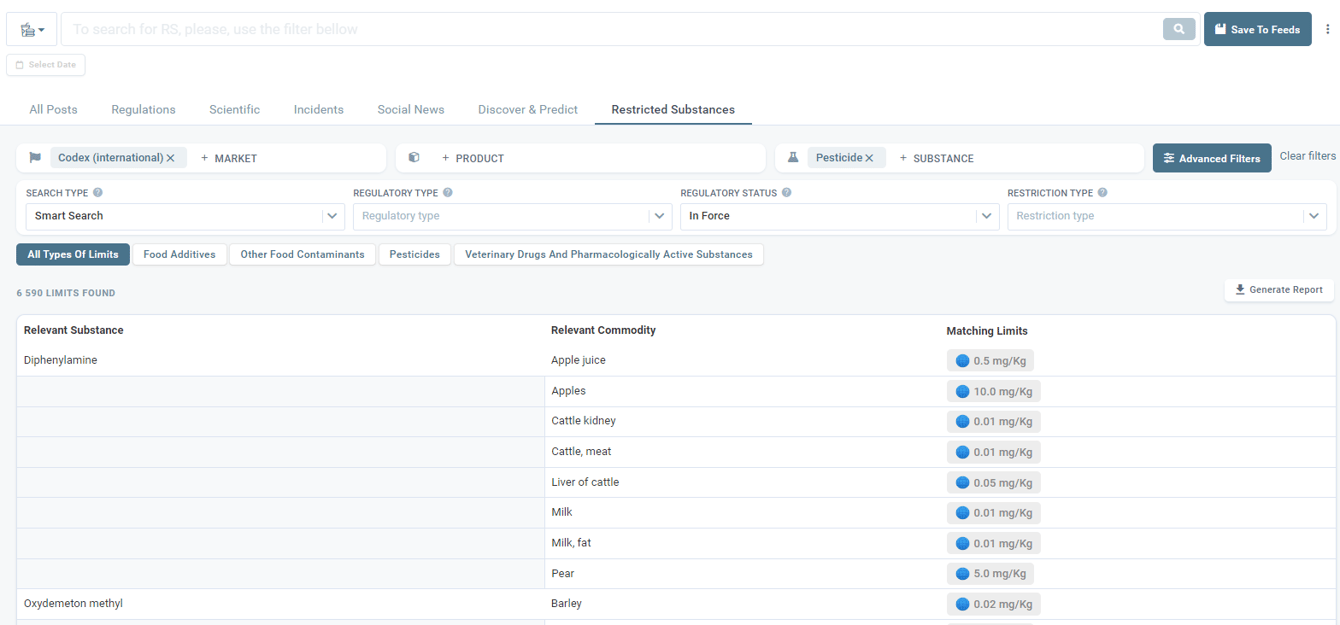Open the three-dot options menu
The height and width of the screenshot is (625, 1340).
click(x=1328, y=29)
